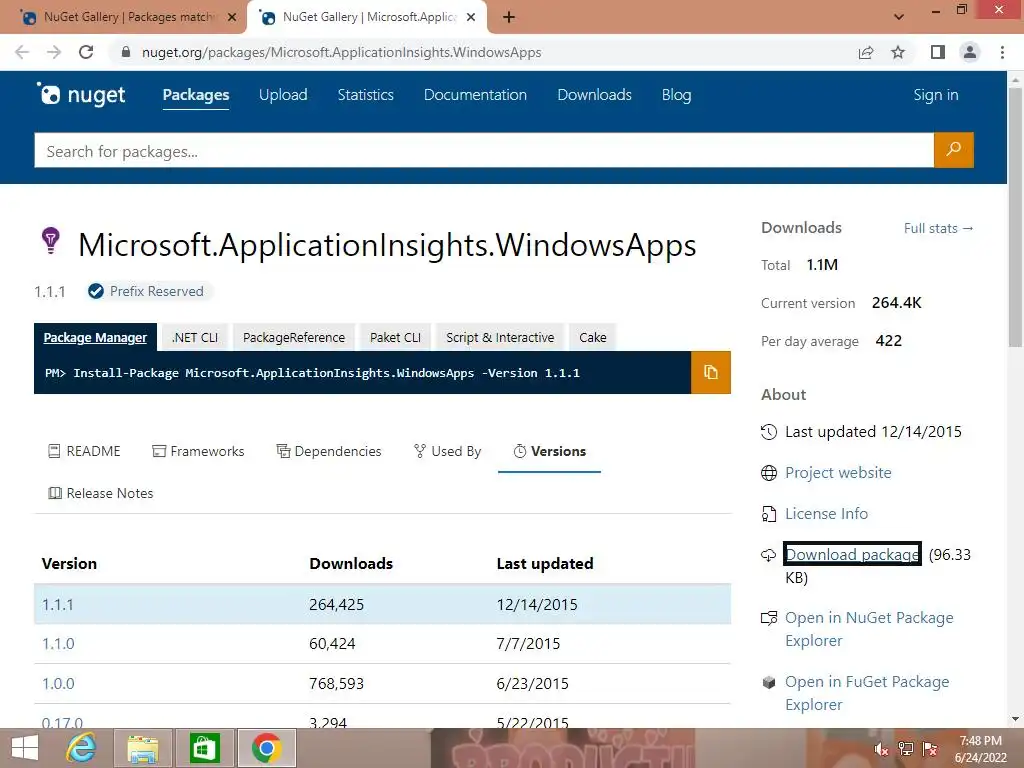Open the Upload nav item
This screenshot has width=1024, height=768.
(x=283, y=95)
